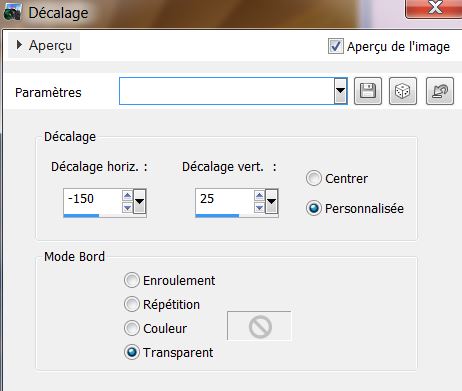The image size is (462, 391).
Task: Click the Décalage horiz. value field
Action: pyautogui.click(x=92, y=200)
